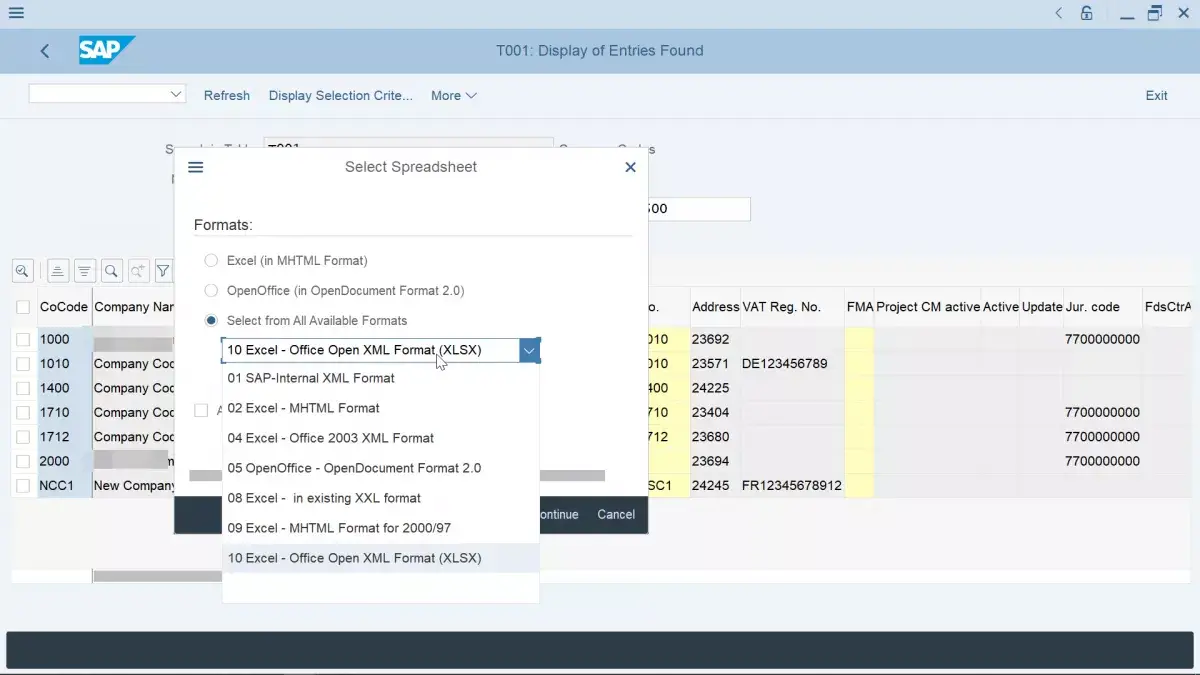
Task: Click the New Company name cell
Action: [x=134, y=486]
